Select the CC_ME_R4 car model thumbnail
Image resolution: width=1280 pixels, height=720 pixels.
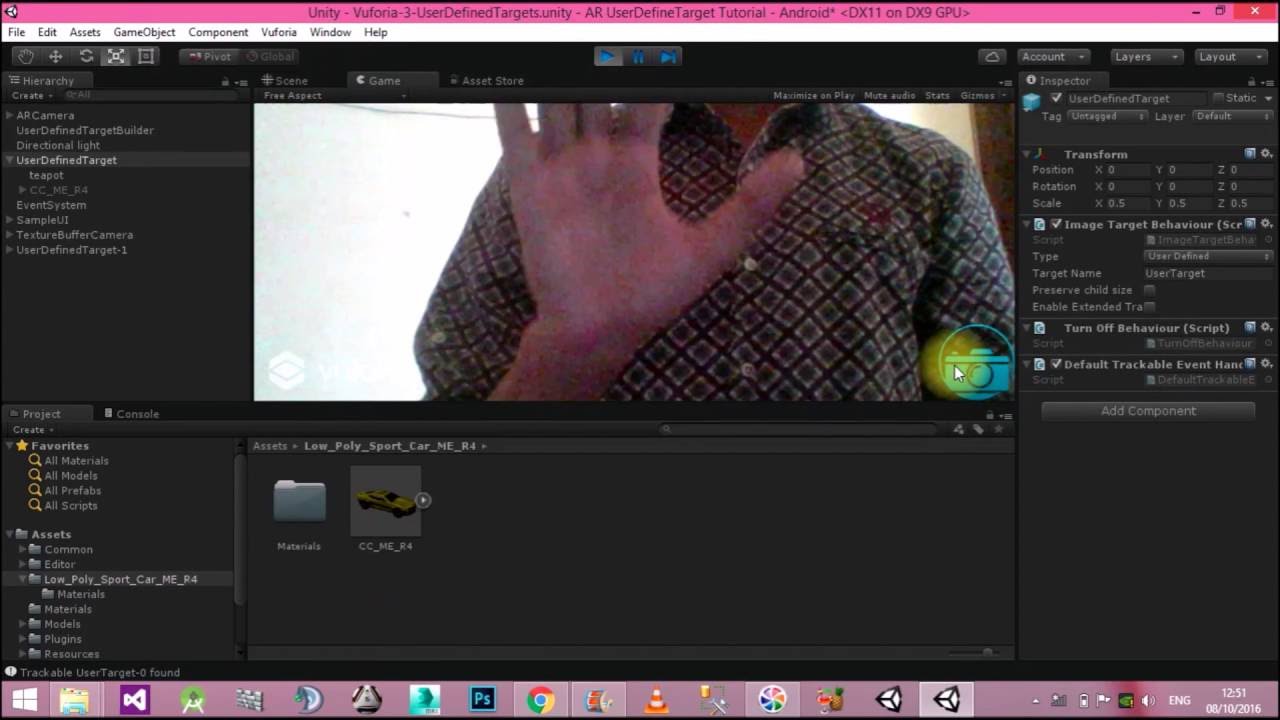click(386, 501)
